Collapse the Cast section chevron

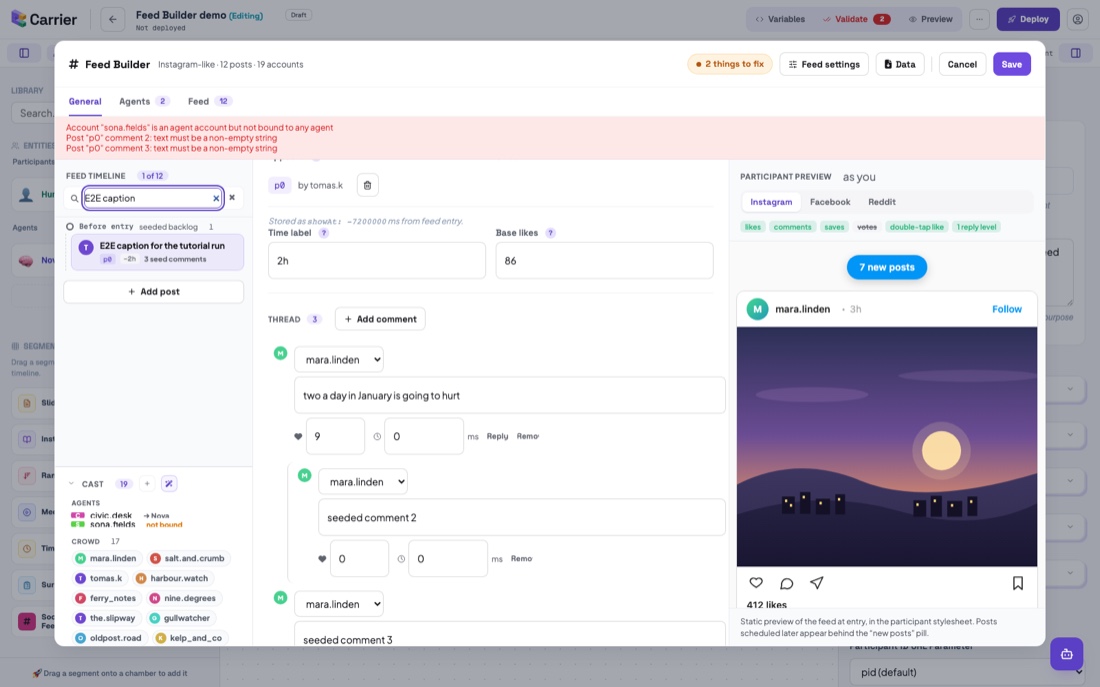[71, 483]
